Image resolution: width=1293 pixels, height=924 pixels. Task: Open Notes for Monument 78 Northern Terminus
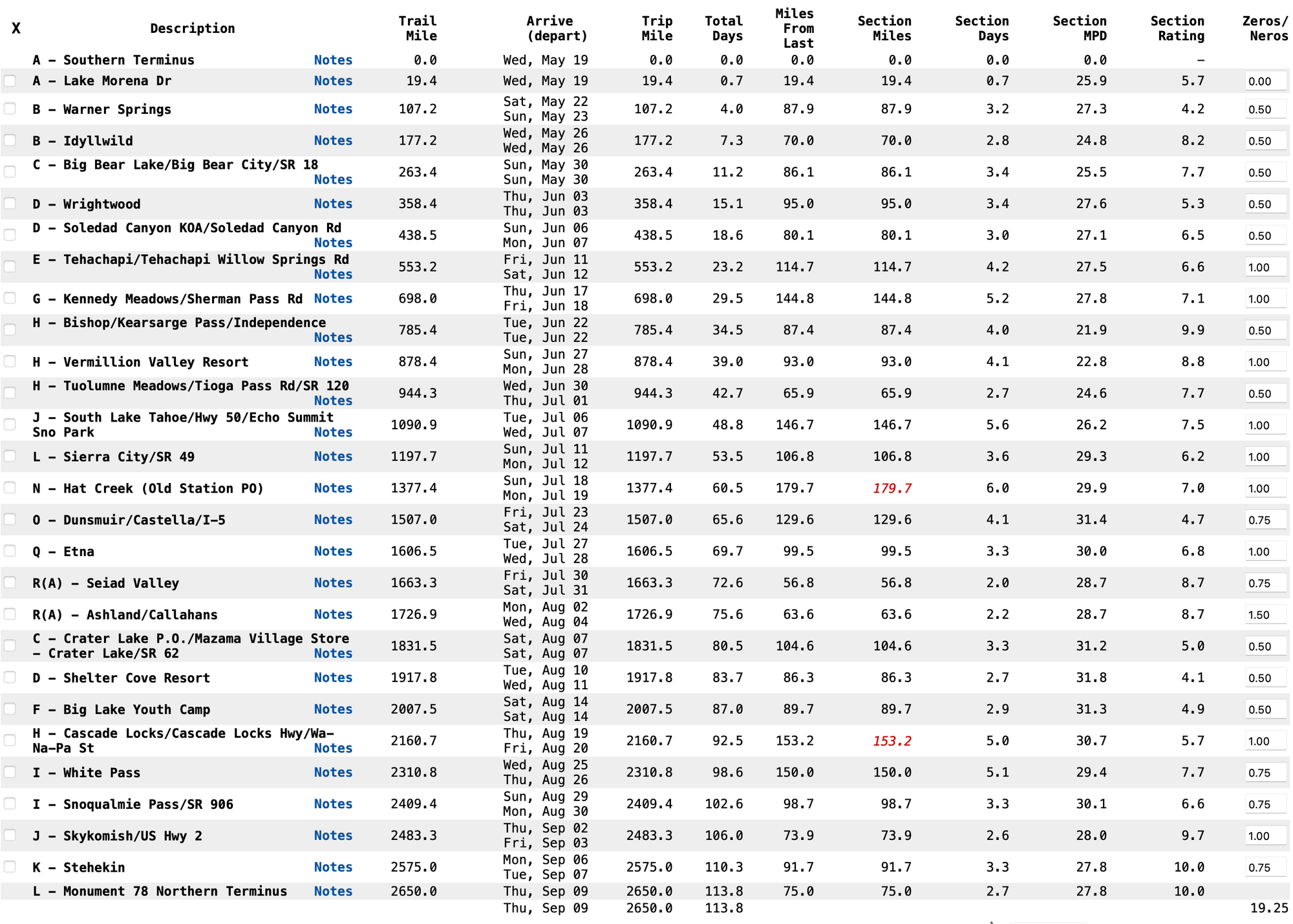pos(333,891)
